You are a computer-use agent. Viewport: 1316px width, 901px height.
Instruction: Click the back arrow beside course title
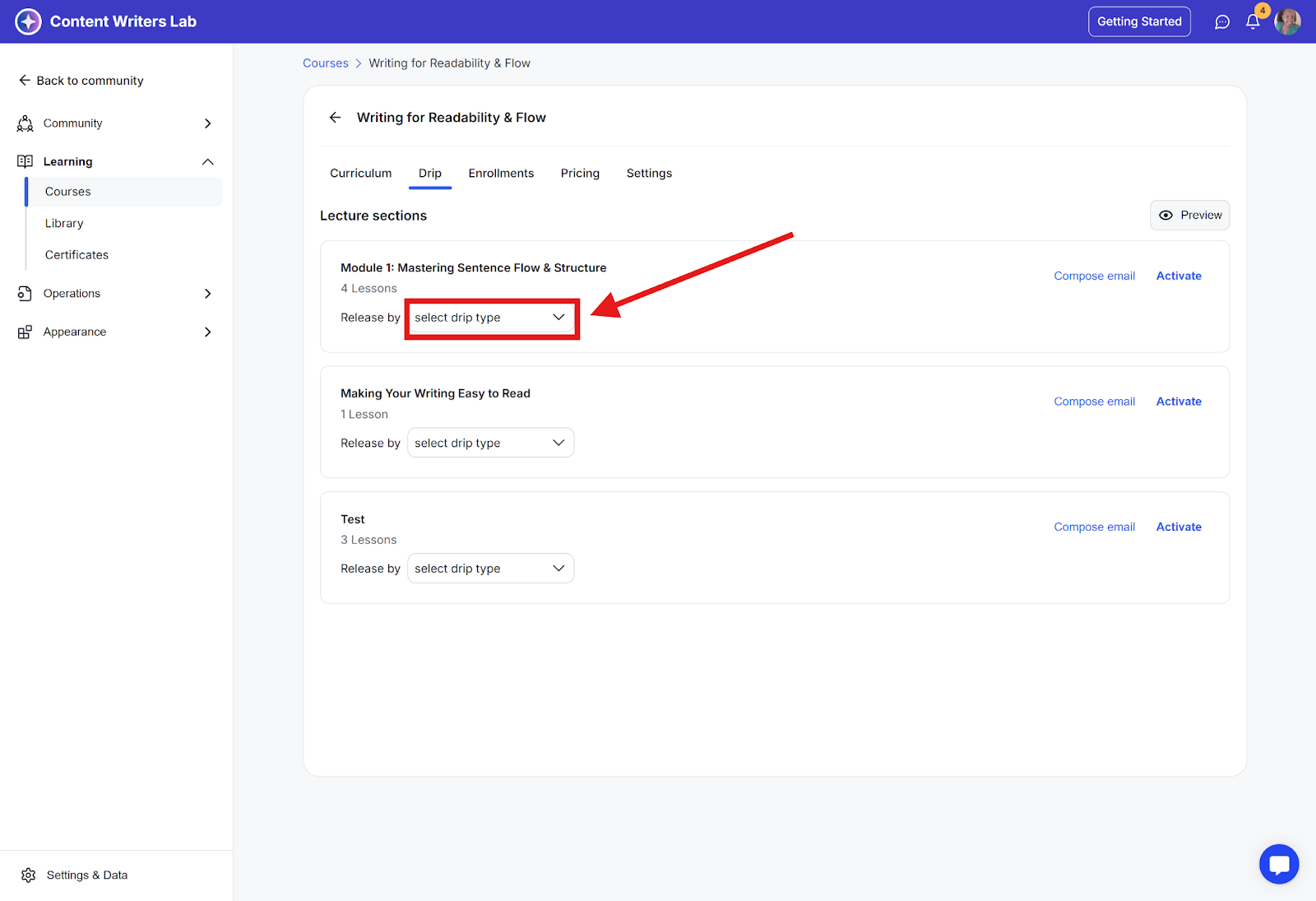pyautogui.click(x=335, y=118)
